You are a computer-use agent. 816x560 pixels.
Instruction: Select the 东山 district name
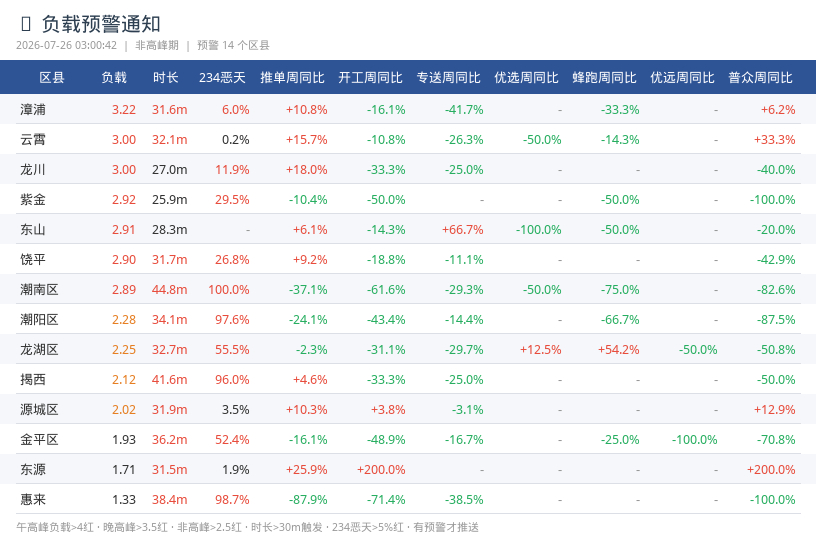33,230
